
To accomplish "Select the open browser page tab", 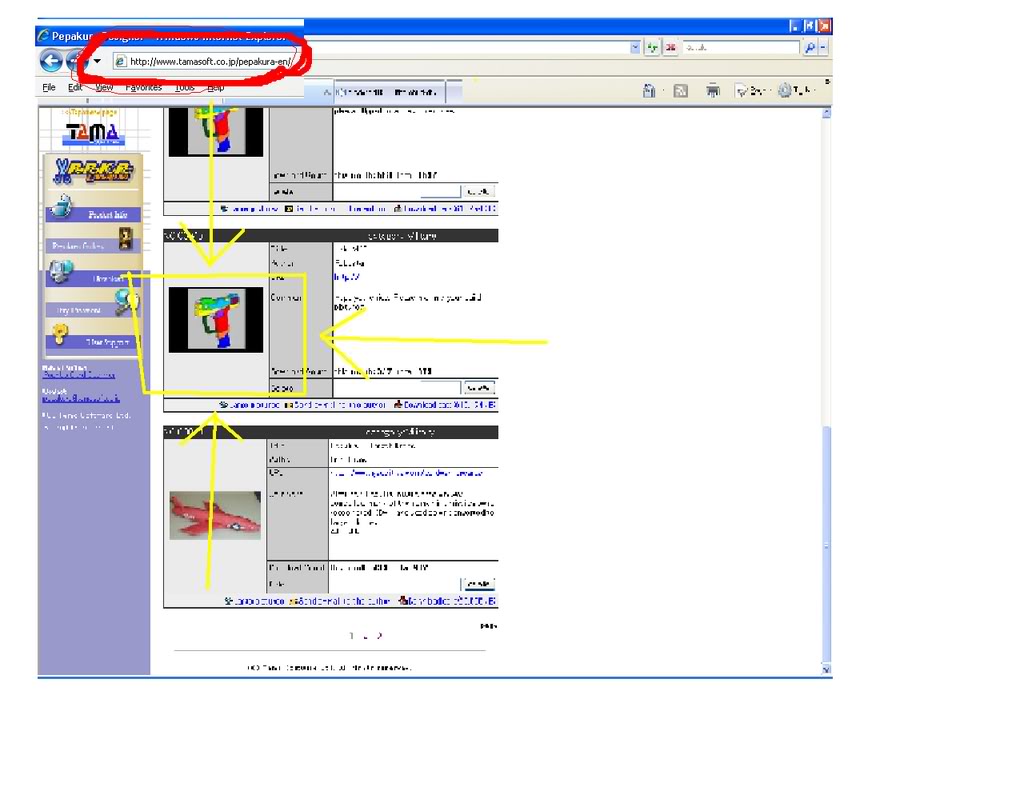I will pyautogui.click(x=389, y=92).
